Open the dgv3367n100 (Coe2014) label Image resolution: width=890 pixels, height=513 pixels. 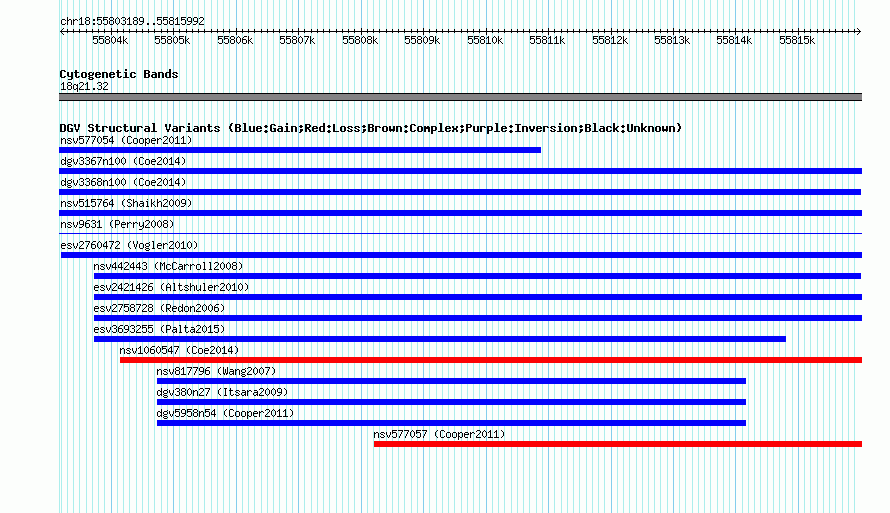pyautogui.click(x=123, y=161)
